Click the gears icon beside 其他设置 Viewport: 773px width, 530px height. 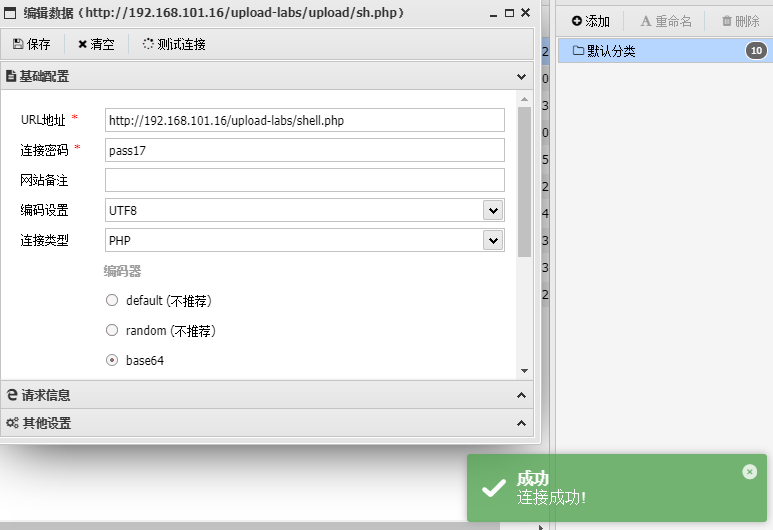pos(12,423)
